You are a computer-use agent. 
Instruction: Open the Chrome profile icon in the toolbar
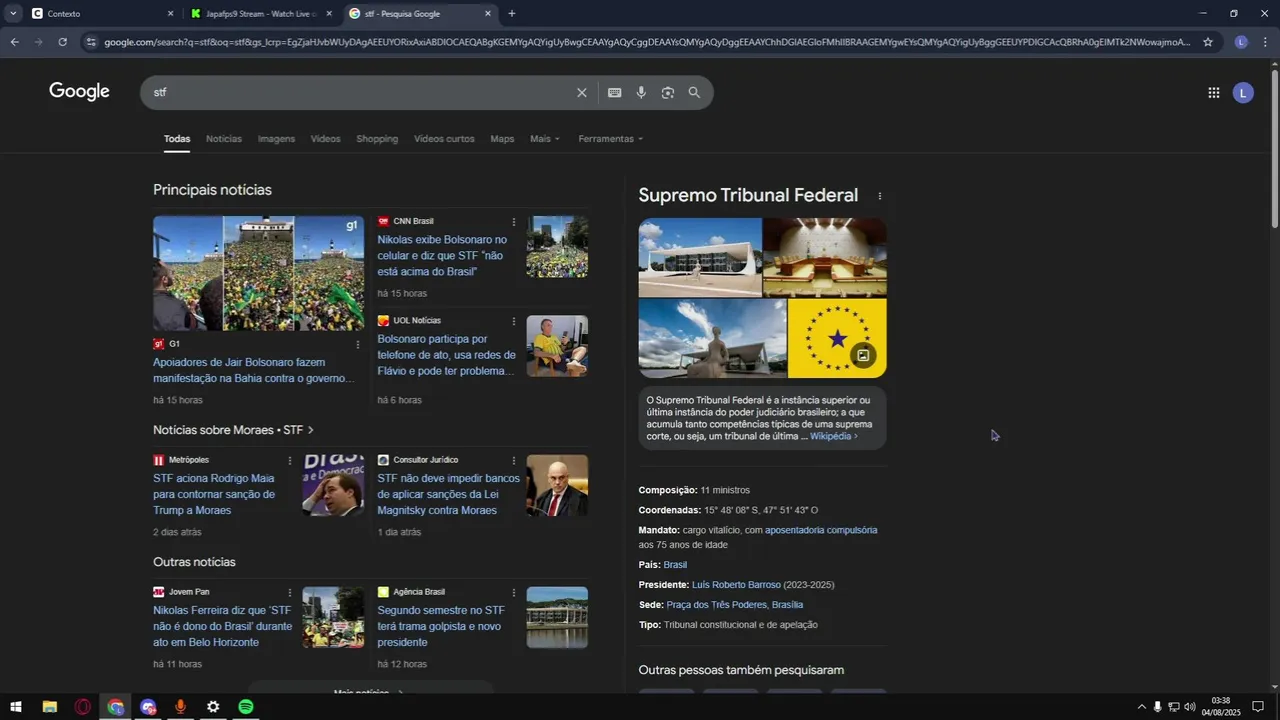[x=1241, y=42]
